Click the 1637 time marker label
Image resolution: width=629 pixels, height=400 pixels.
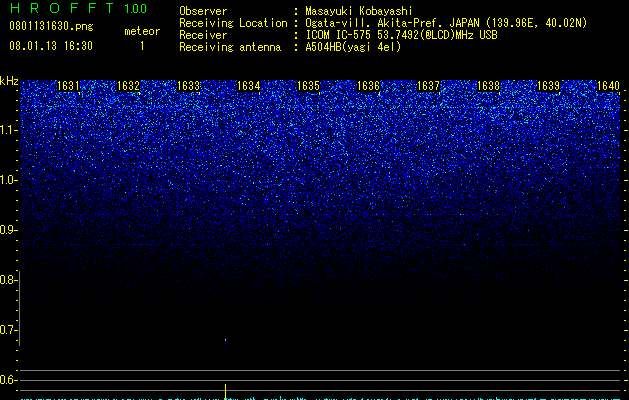click(428, 86)
